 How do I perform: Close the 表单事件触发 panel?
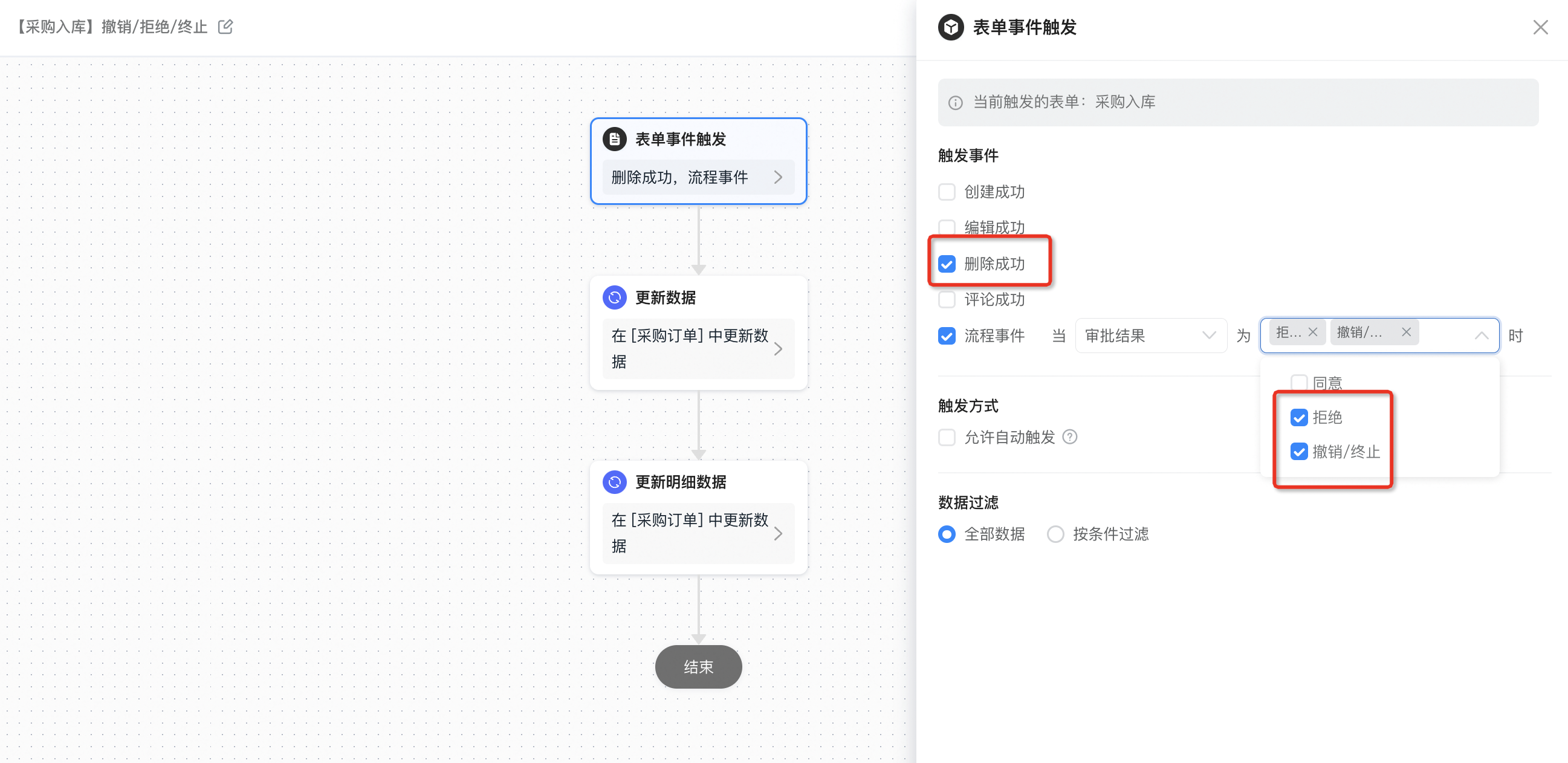(x=1540, y=27)
